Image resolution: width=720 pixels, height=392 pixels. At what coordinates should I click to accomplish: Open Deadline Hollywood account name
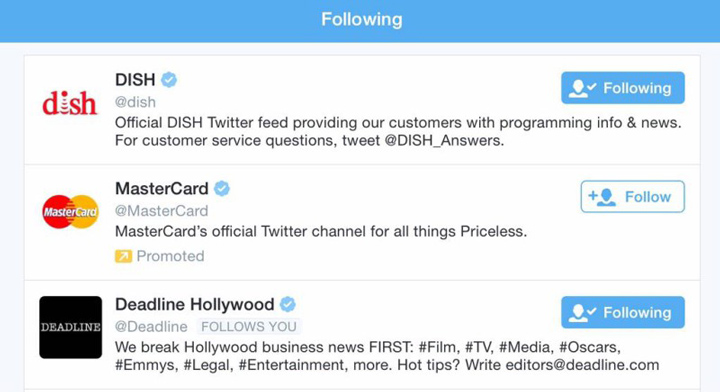tap(195, 304)
